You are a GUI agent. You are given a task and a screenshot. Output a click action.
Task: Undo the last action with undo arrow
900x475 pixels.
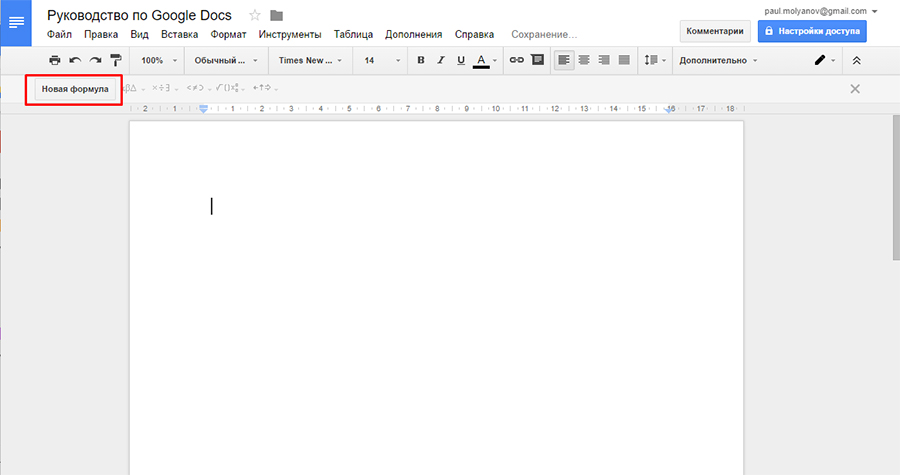coord(75,60)
